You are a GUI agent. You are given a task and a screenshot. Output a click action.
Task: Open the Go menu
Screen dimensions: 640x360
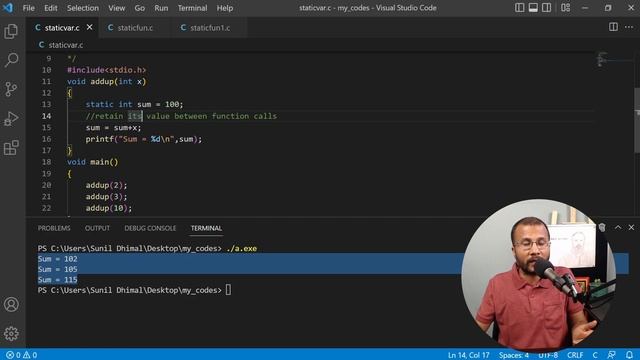(x=140, y=8)
